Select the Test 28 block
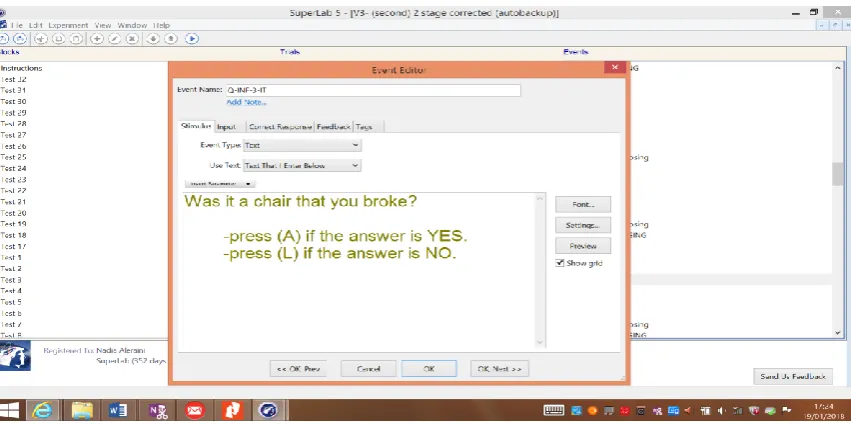Image resolution: width=851 pixels, height=424 pixels. point(13,124)
